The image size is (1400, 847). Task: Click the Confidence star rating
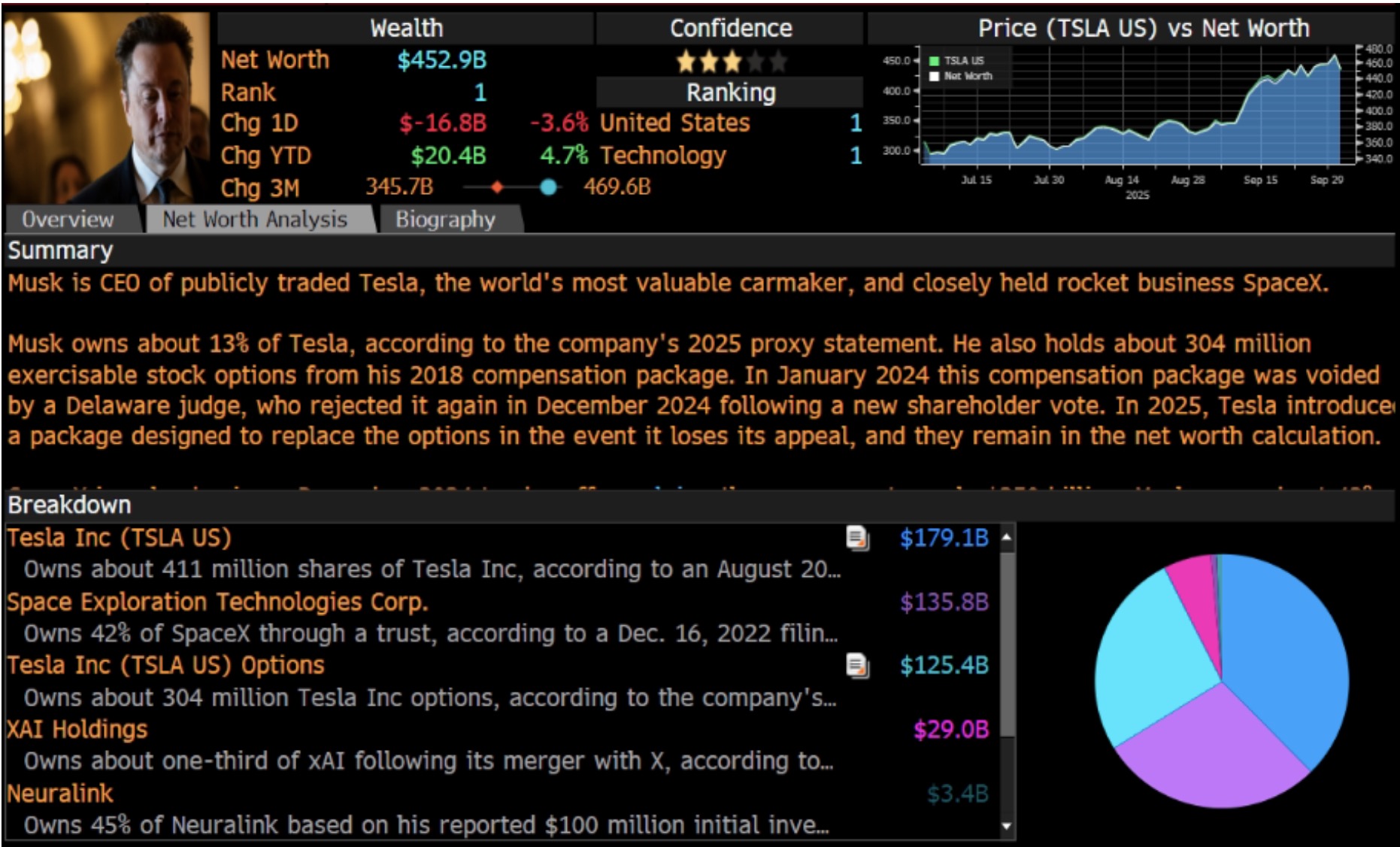click(x=731, y=61)
